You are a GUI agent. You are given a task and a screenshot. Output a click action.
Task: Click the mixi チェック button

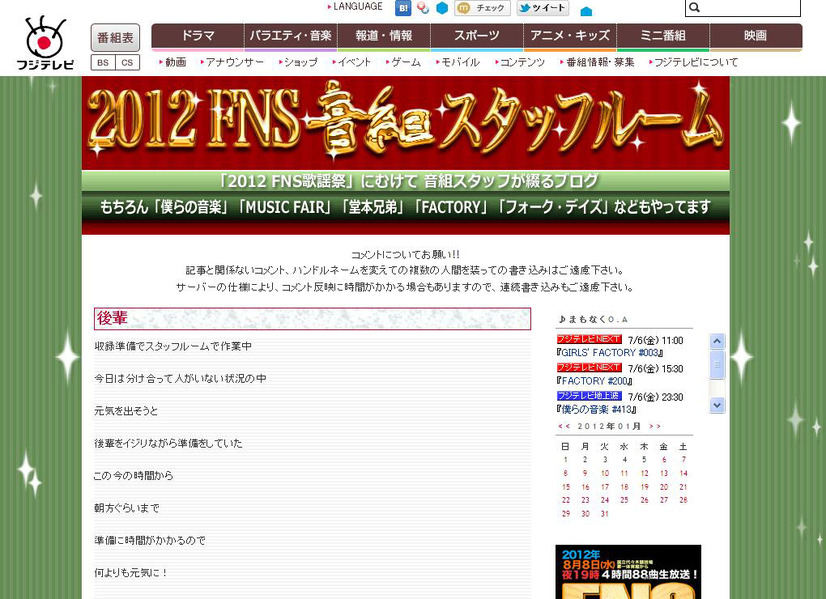pos(482,8)
